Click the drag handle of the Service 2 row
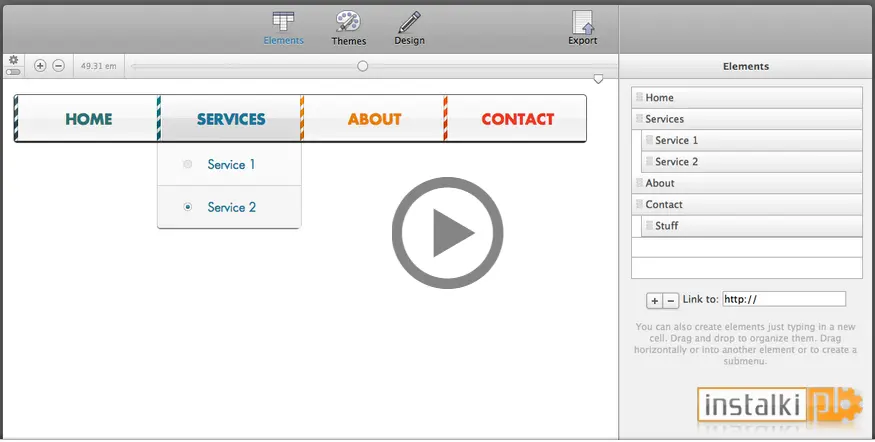875x442 pixels. [649, 161]
